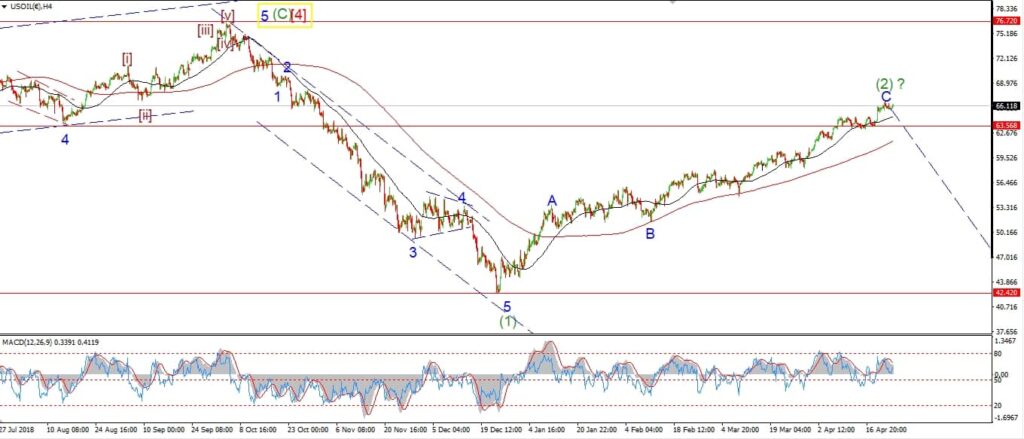Click the 16 Apr 20:00 date label
This screenshot has height=439, width=1024.
(x=886, y=430)
